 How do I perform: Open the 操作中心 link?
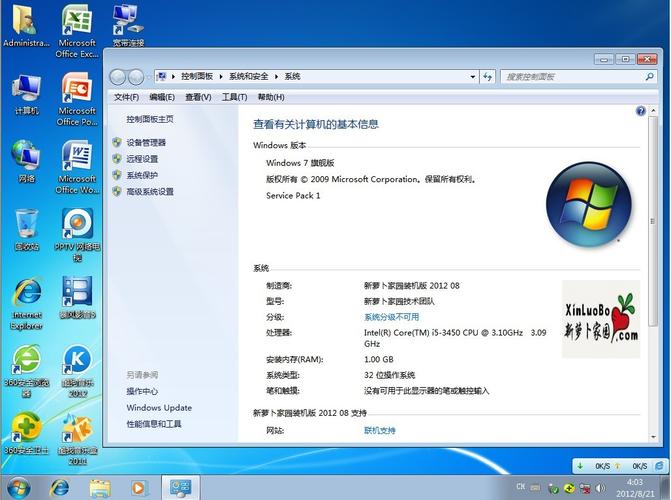click(142, 391)
